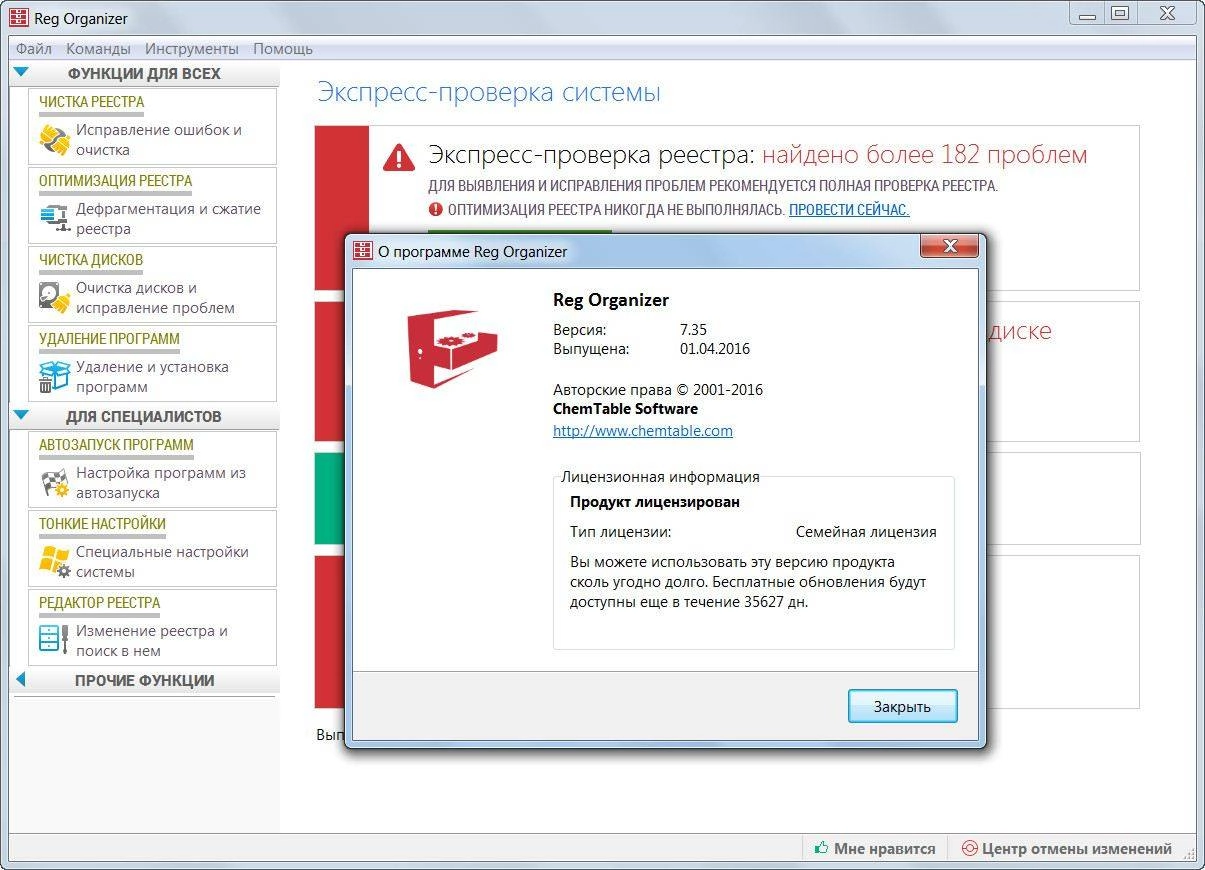
Task: Click the Закрыть button
Action: [x=902, y=706]
